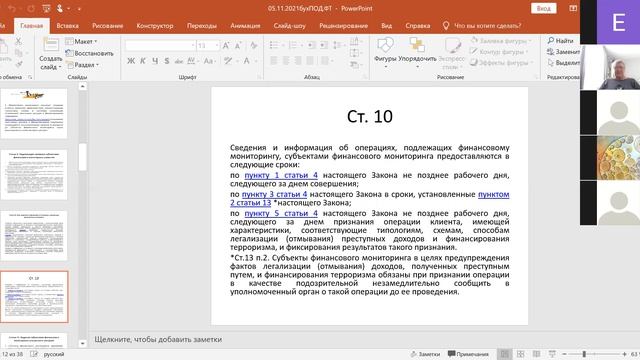Open the Фигуры shapes gallery

pyautogui.click(x=385, y=53)
